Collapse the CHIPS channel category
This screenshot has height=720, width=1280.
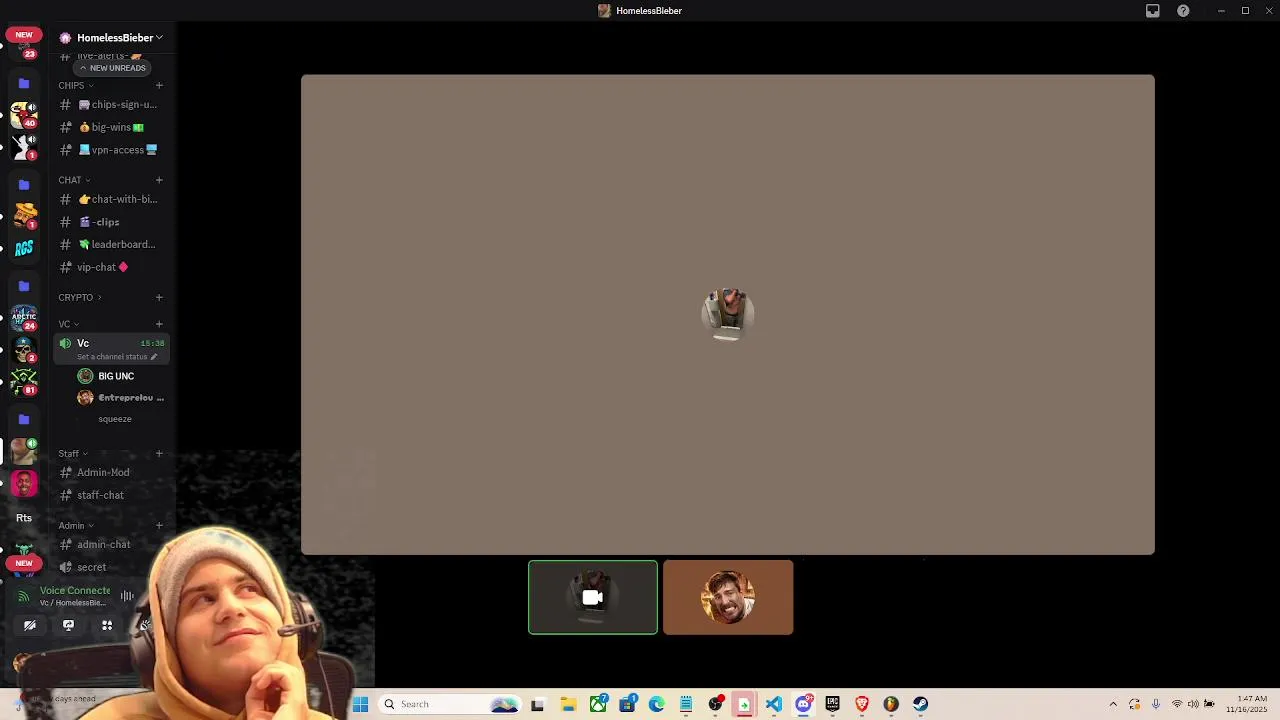[75, 85]
